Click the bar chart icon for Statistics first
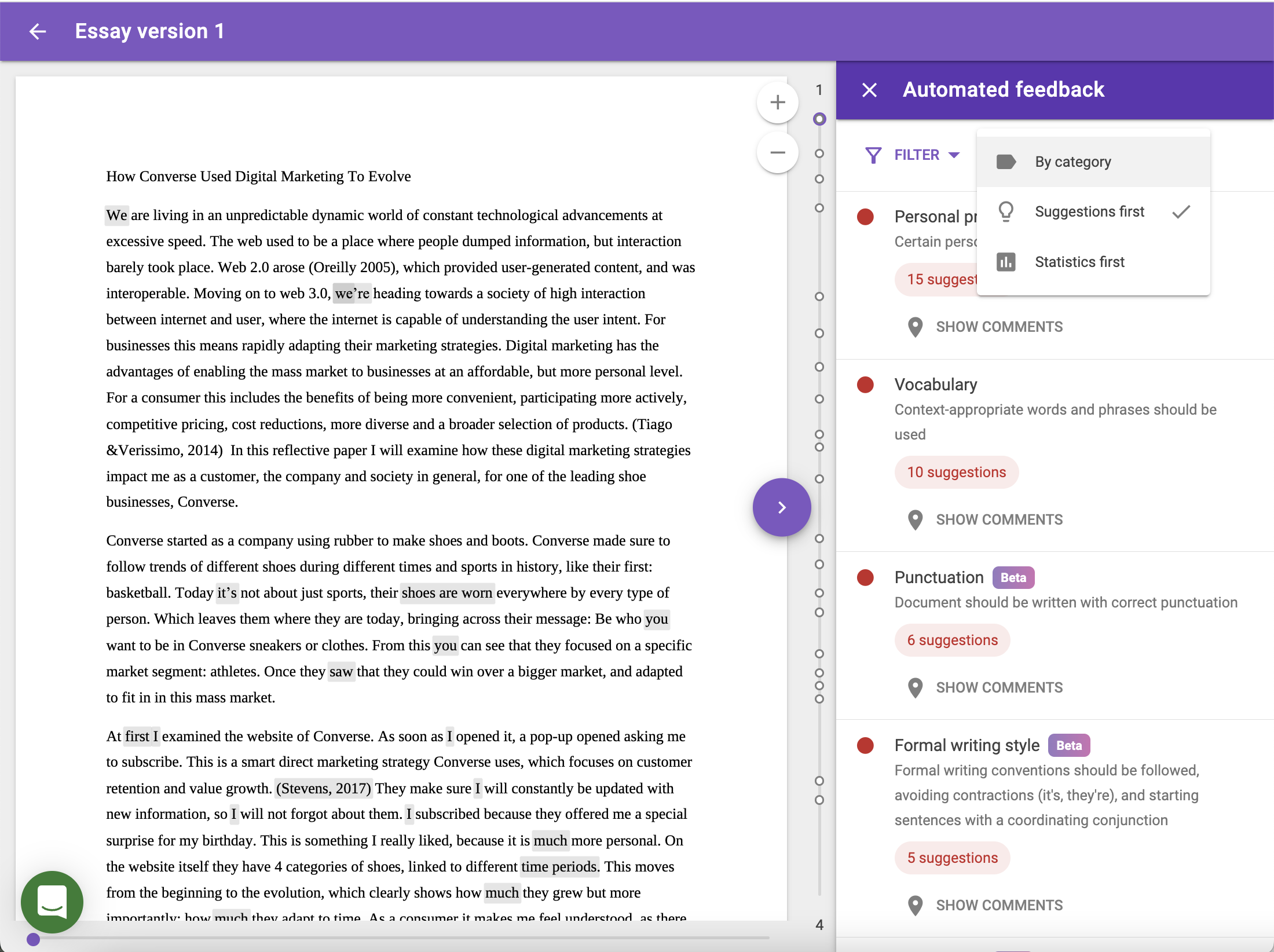The width and height of the screenshot is (1274, 952). pos(1006,262)
